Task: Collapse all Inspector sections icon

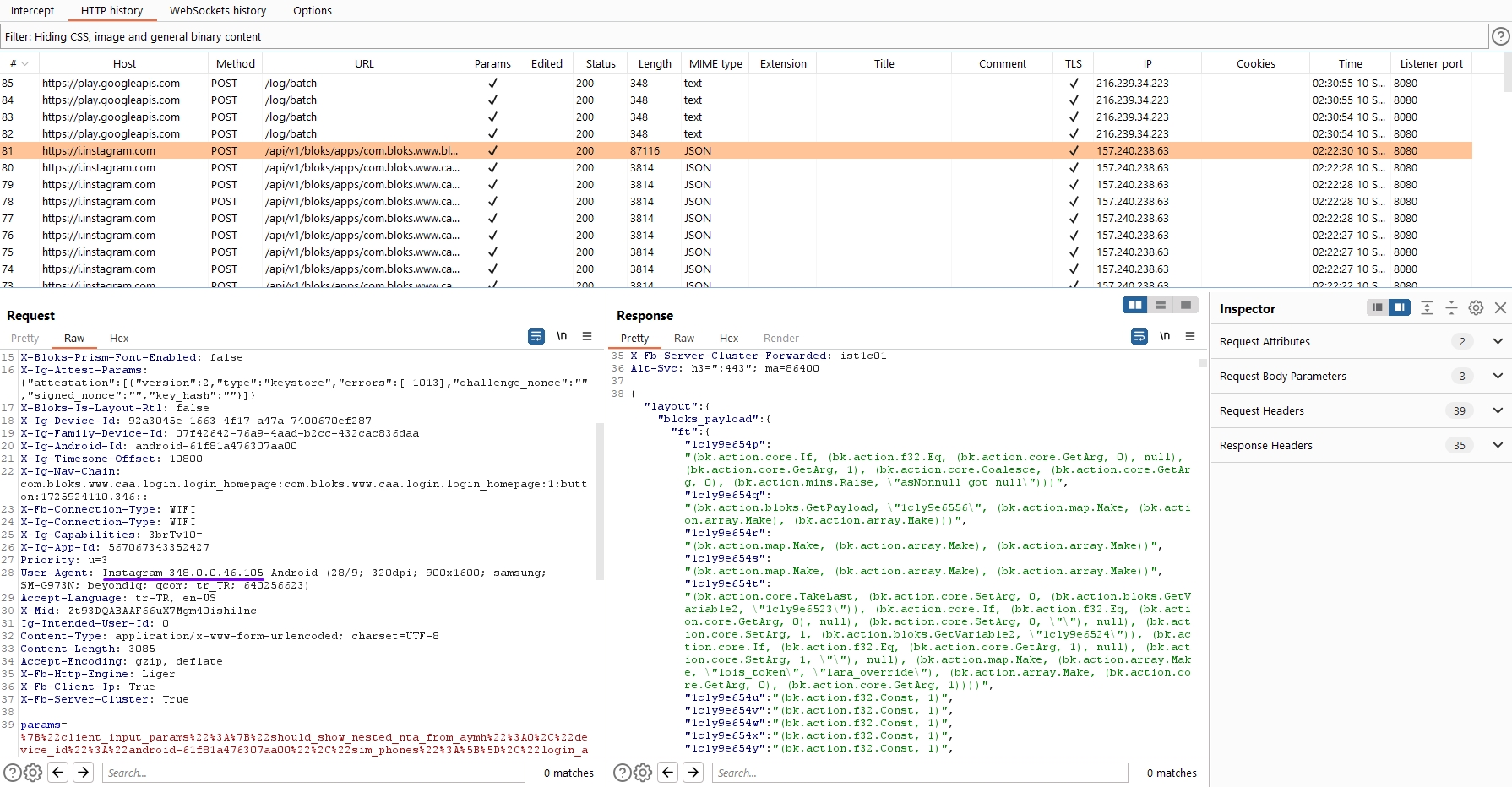Action: (1451, 308)
